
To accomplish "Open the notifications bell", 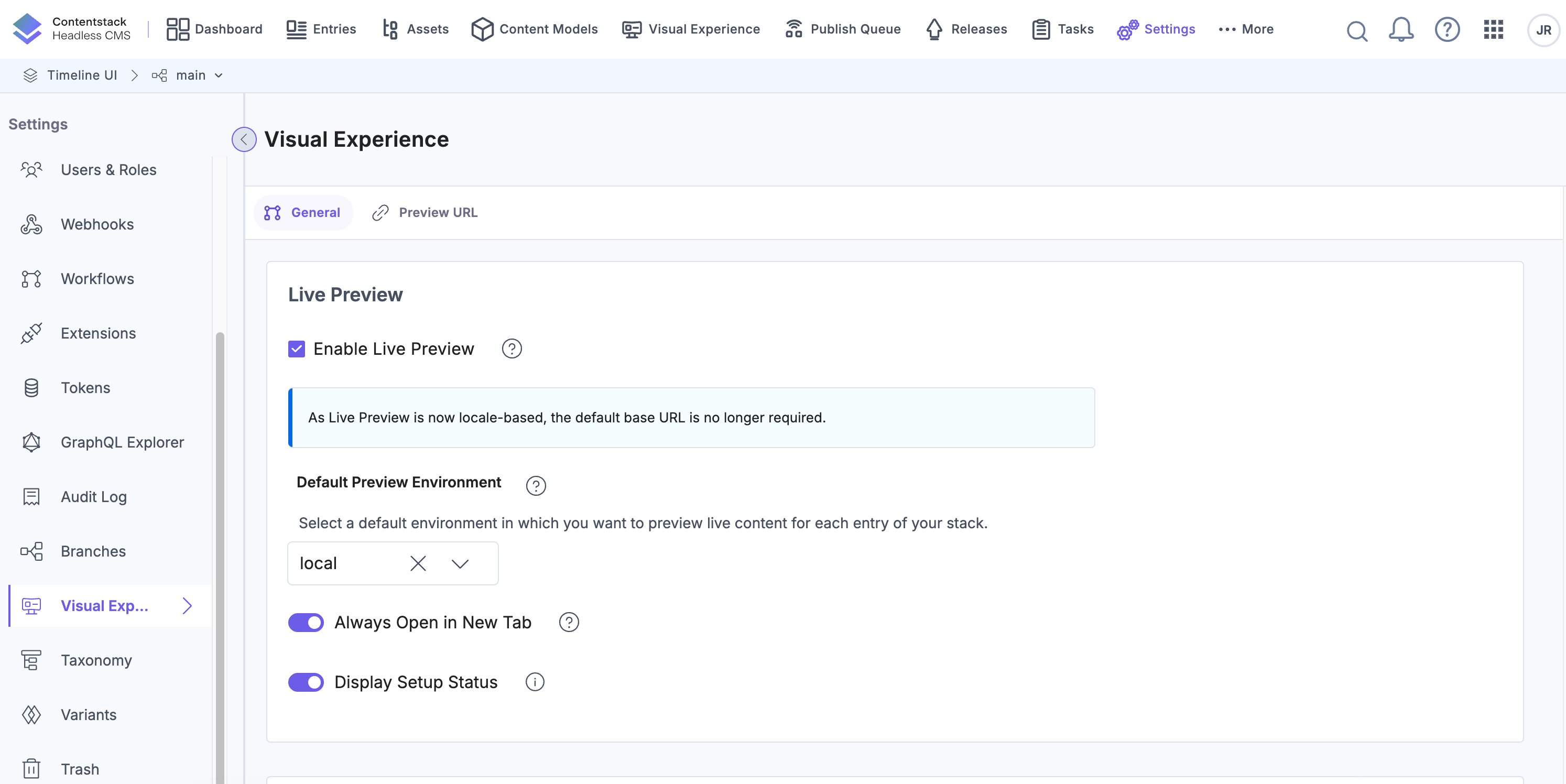I will tap(1400, 29).
